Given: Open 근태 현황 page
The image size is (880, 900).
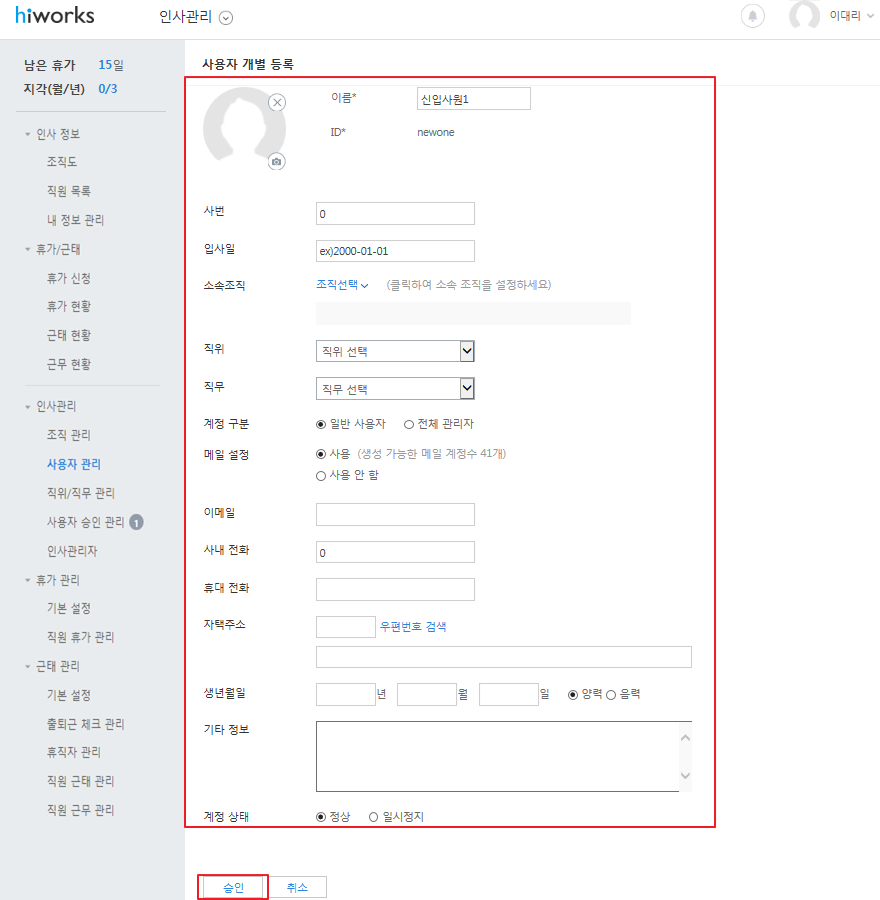Looking at the screenshot, I should 68,335.
